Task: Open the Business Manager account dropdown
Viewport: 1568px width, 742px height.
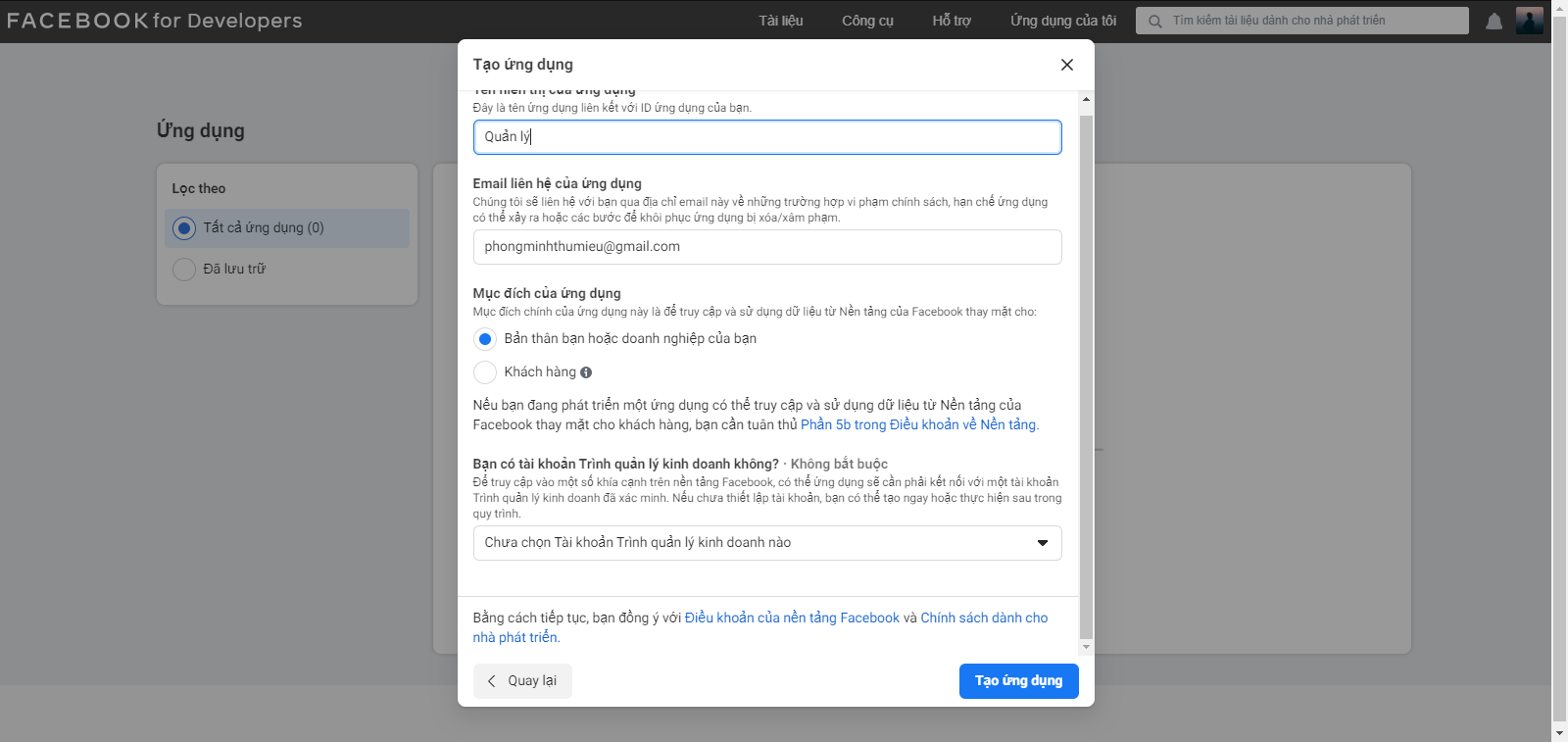Action: pyautogui.click(x=767, y=543)
